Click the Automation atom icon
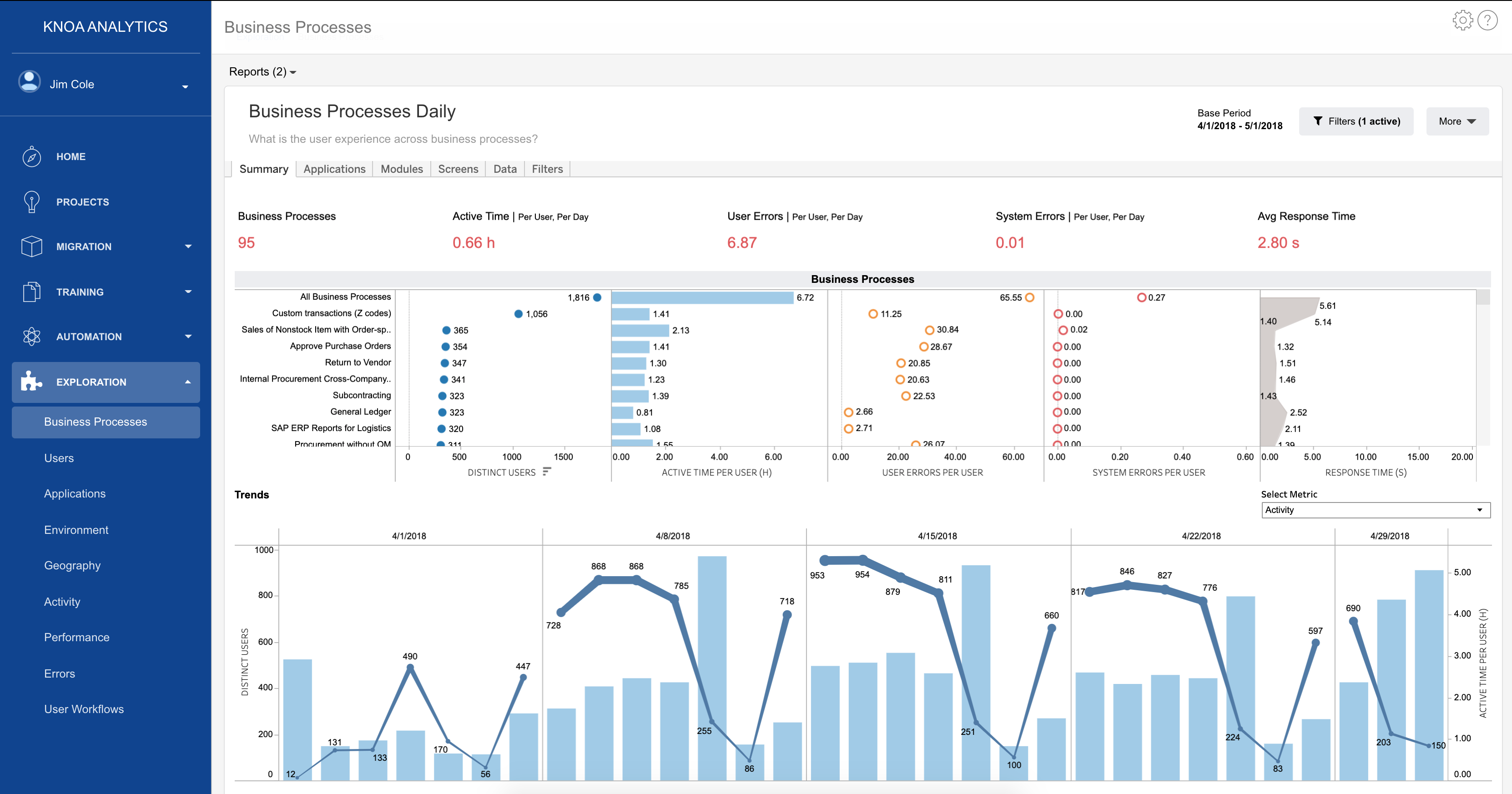1512x794 pixels. 32,336
